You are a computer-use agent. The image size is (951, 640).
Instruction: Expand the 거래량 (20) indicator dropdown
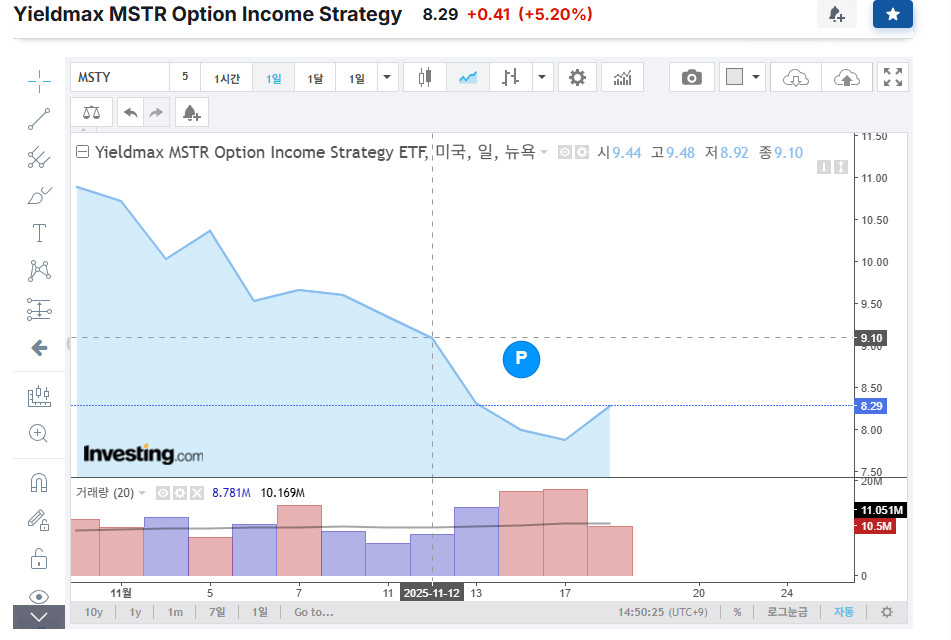pyautogui.click(x=142, y=493)
